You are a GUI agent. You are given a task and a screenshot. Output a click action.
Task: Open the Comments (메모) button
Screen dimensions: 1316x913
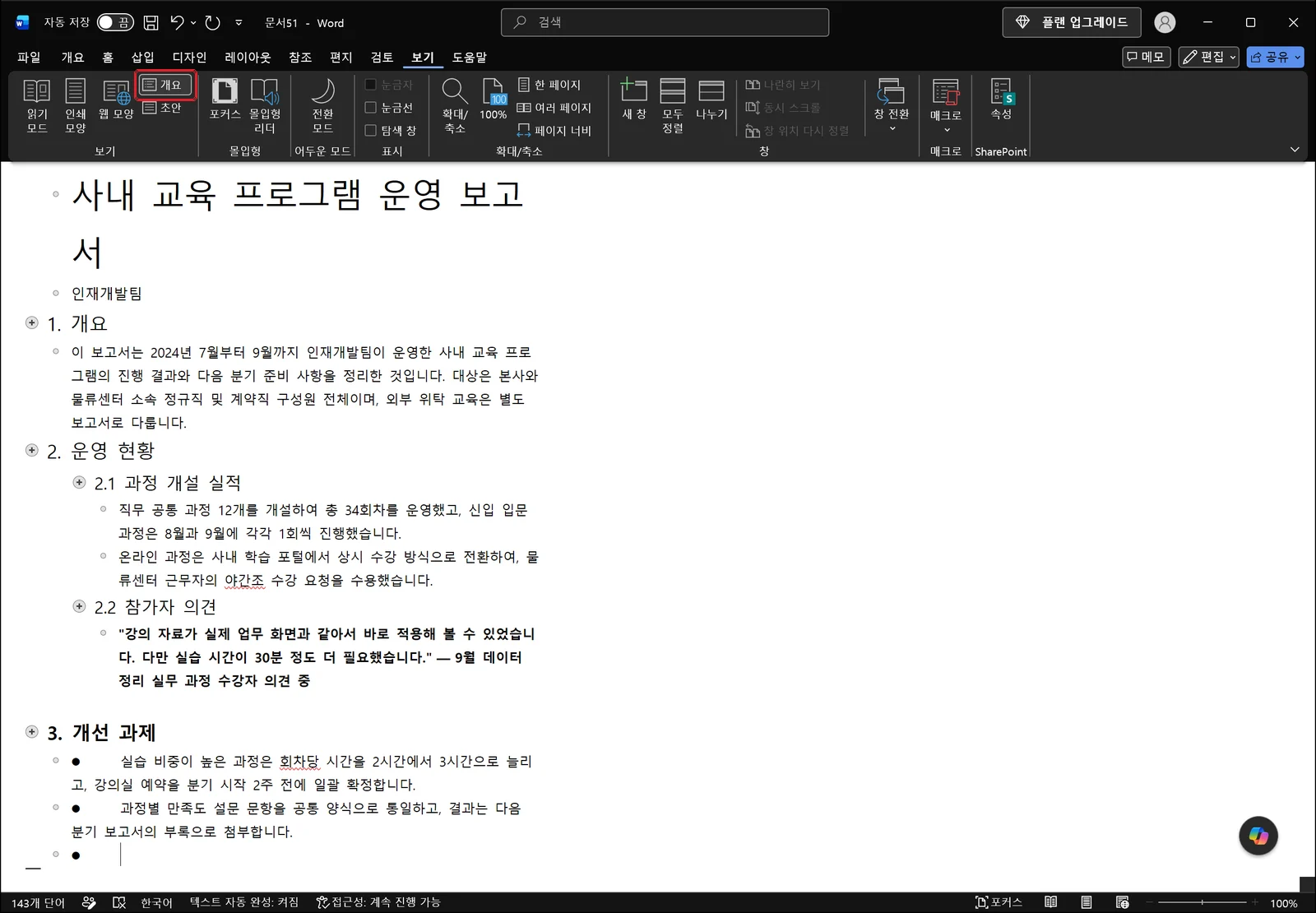pyautogui.click(x=1147, y=57)
